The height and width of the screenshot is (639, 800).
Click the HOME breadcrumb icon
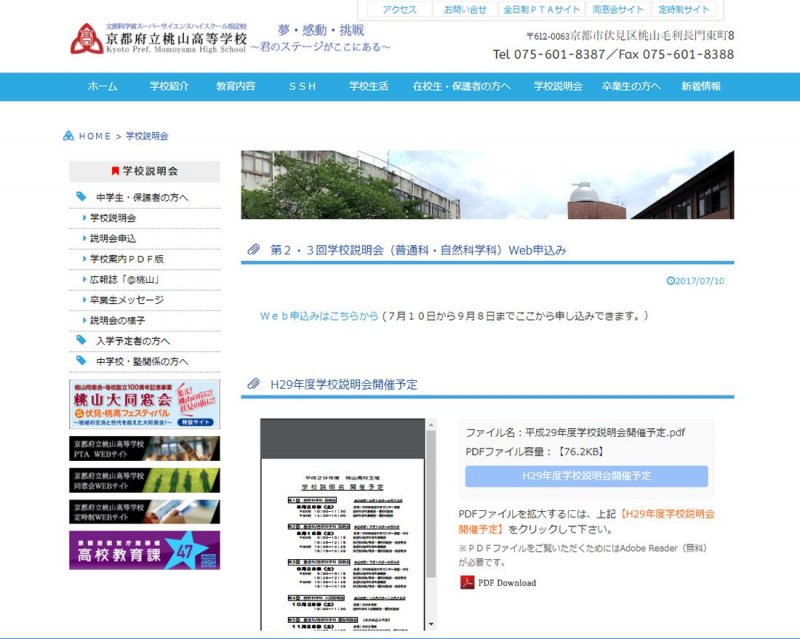[x=69, y=136]
